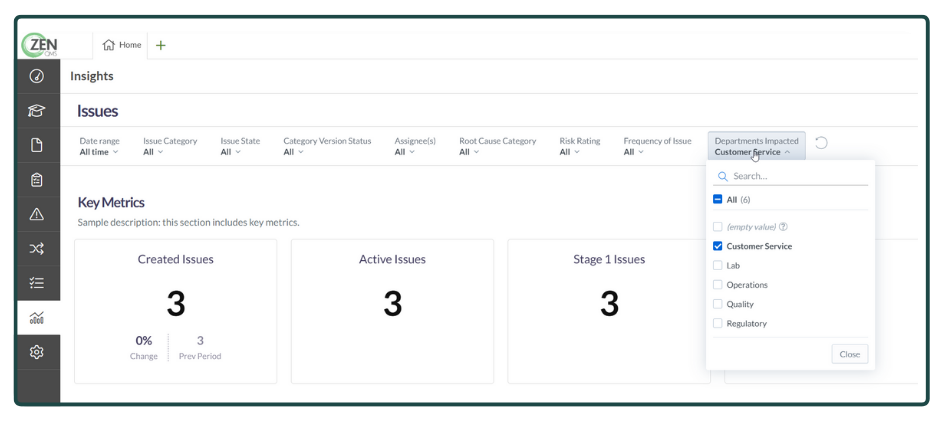Screen dimensions: 940x424
Task: Open the dashboard gauge icon in sidebar
Action: point(37,77)
